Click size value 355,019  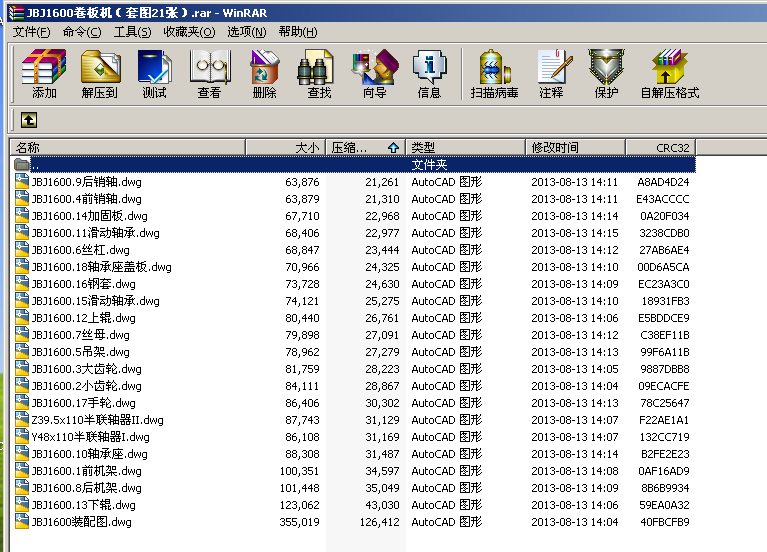pos(299,522)
